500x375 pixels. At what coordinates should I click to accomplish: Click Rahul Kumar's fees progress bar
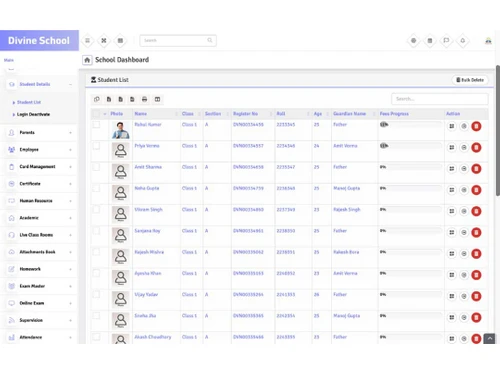click(411, 125)
